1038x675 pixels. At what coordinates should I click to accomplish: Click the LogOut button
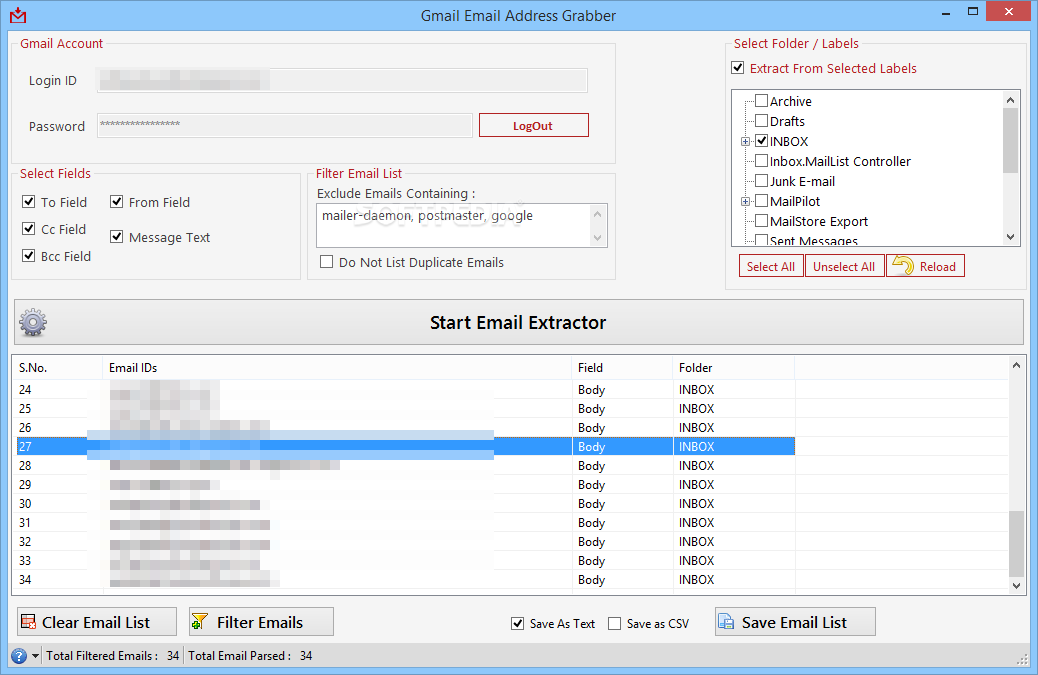pyautogui.click(x=534, y=125)
